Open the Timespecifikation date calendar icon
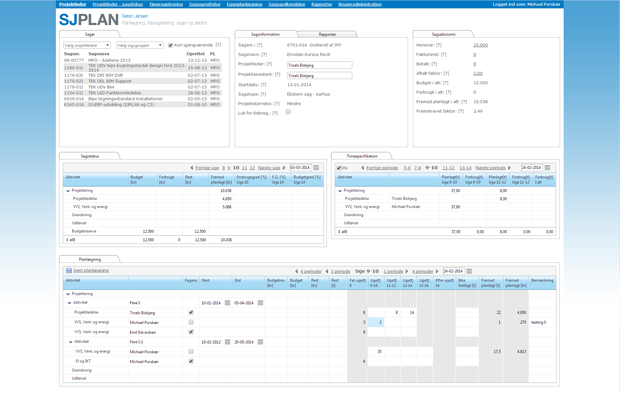620x393 pixels. [548, 168]
